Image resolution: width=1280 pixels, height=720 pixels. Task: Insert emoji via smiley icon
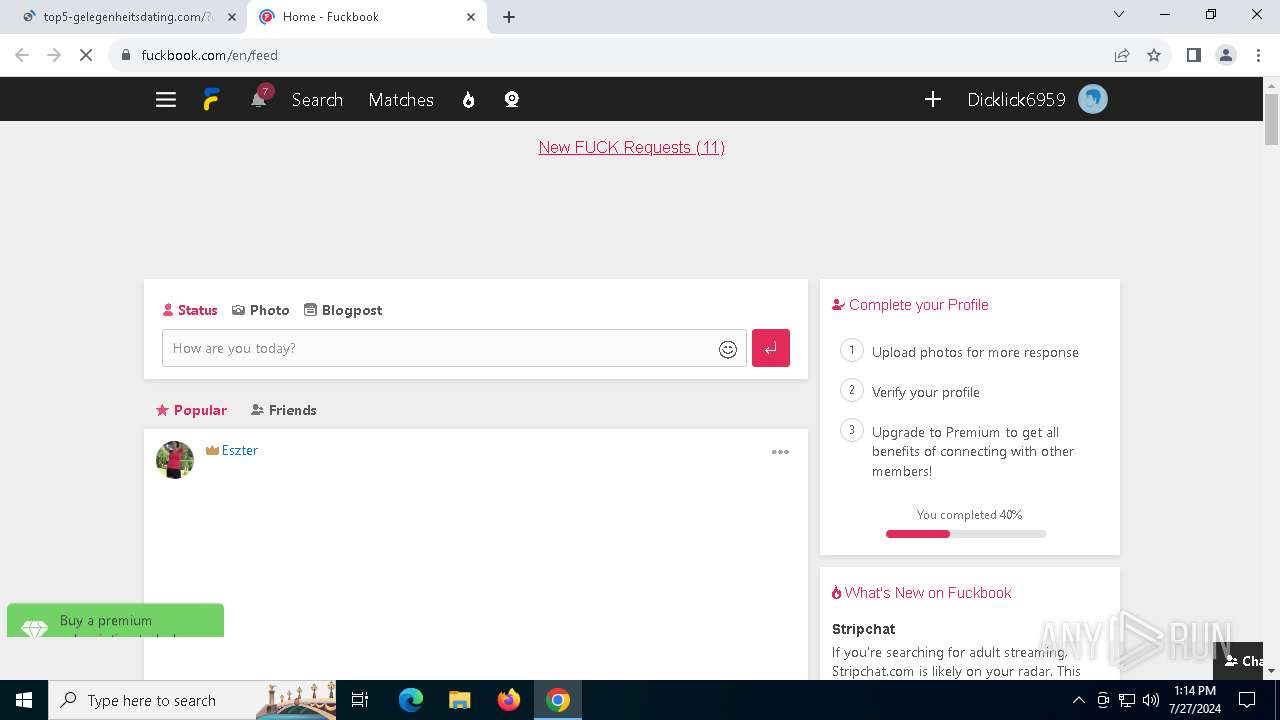pyautogui.click(x=728, y=349)
